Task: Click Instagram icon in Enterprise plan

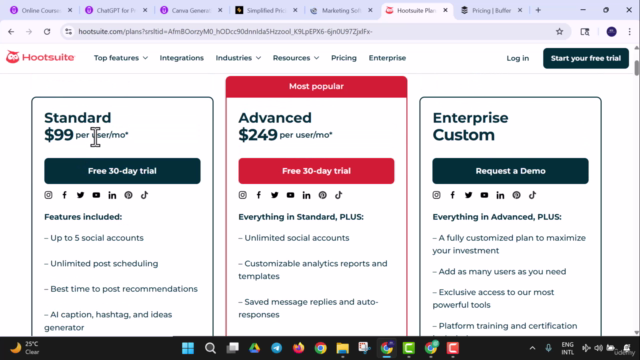Action: click(x=436, y=195)
